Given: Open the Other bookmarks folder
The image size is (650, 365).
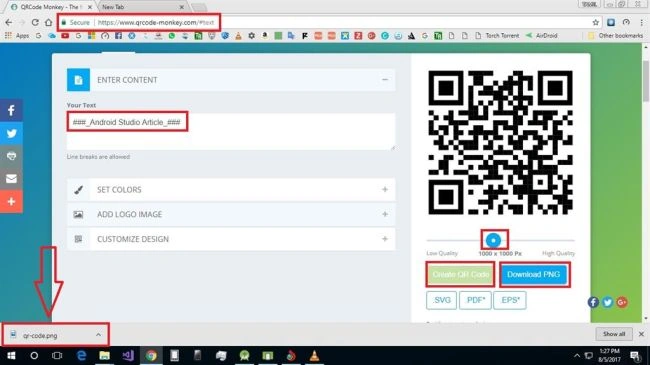Looking at the screenshot, I should tap(616, 36).
